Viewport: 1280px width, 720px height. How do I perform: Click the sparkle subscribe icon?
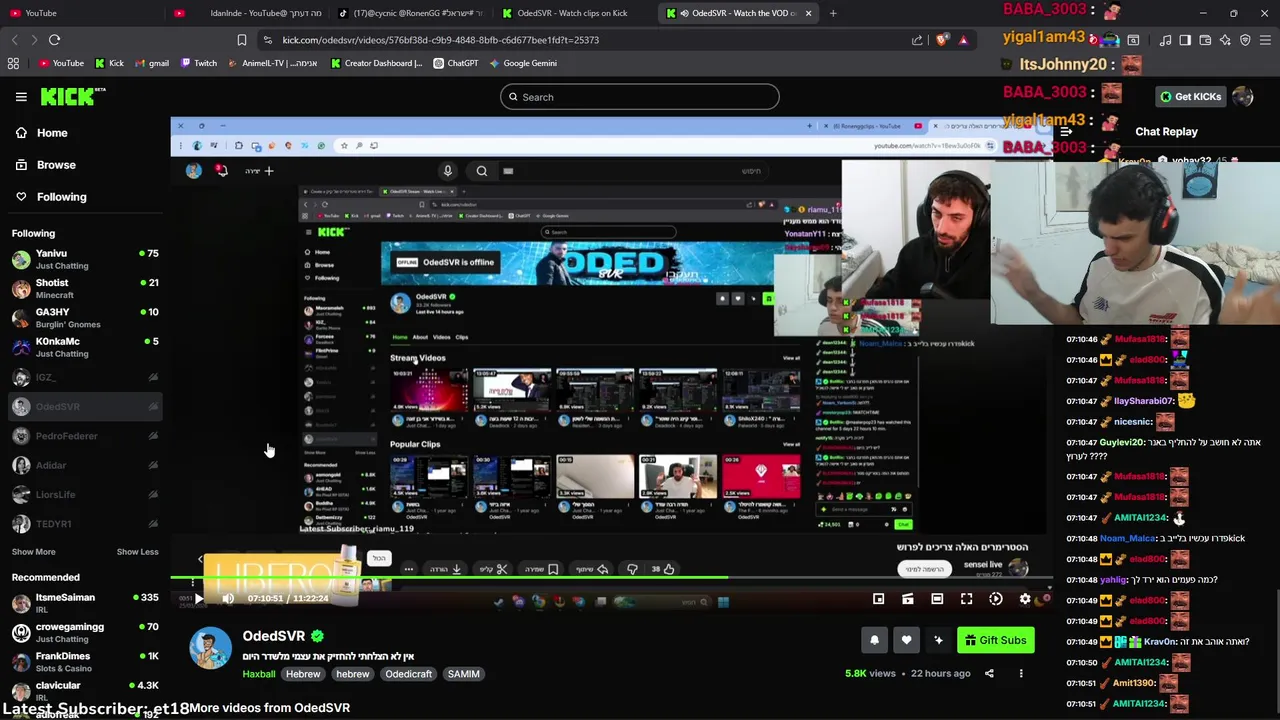[938, 640]
